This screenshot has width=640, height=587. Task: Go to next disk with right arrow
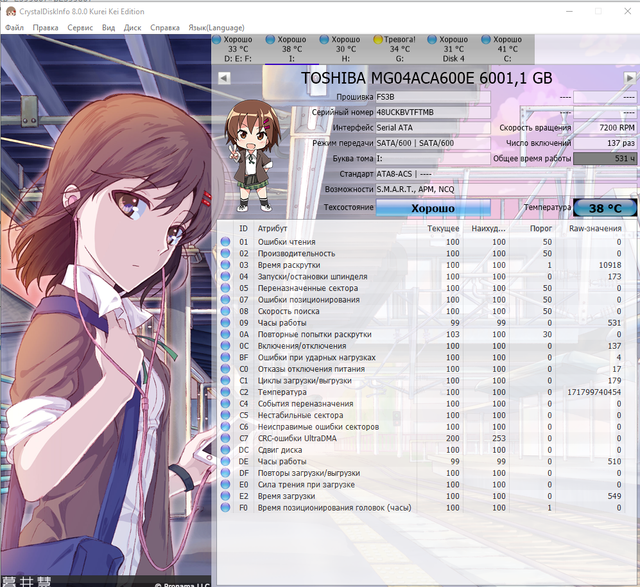pos(630,78)
